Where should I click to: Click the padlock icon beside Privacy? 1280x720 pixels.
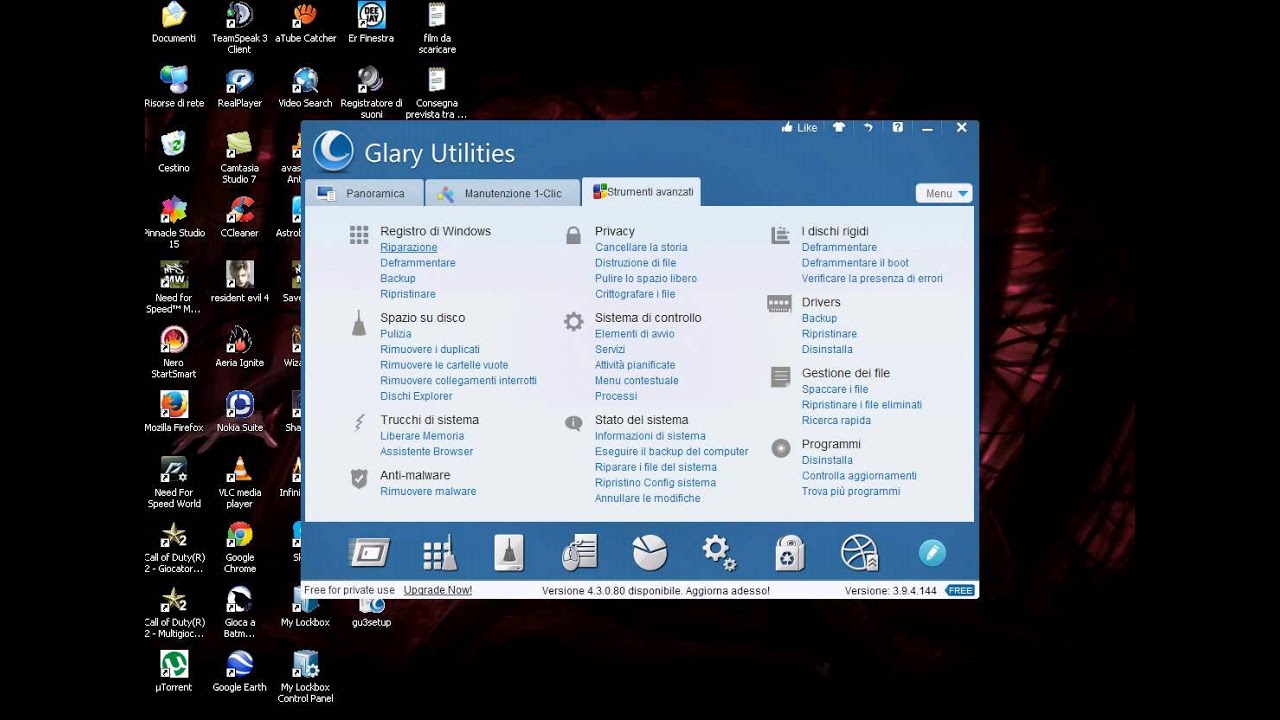pyautogui.click(x=573, y=235)
